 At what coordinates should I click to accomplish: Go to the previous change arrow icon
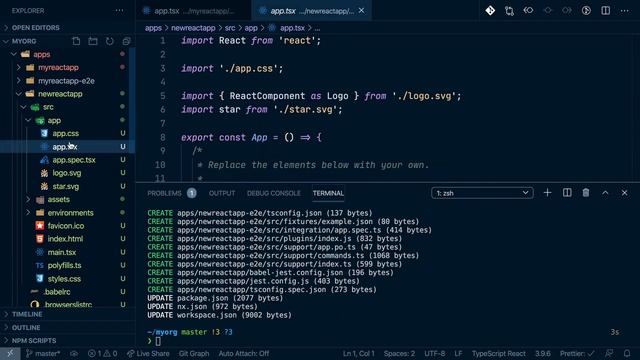pyautogui.click(x=528, y=11)
